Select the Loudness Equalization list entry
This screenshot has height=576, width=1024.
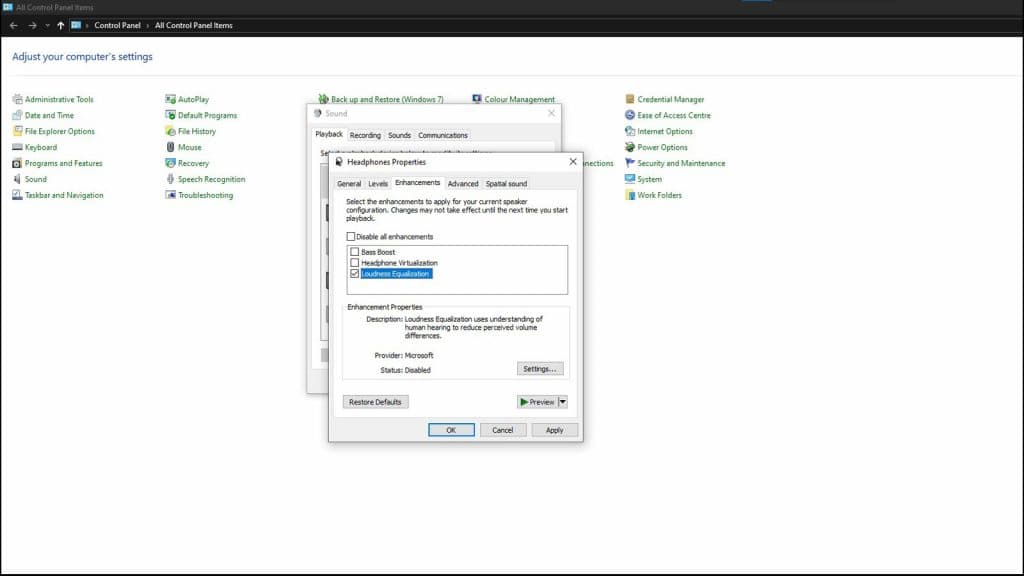click(396, 274)
